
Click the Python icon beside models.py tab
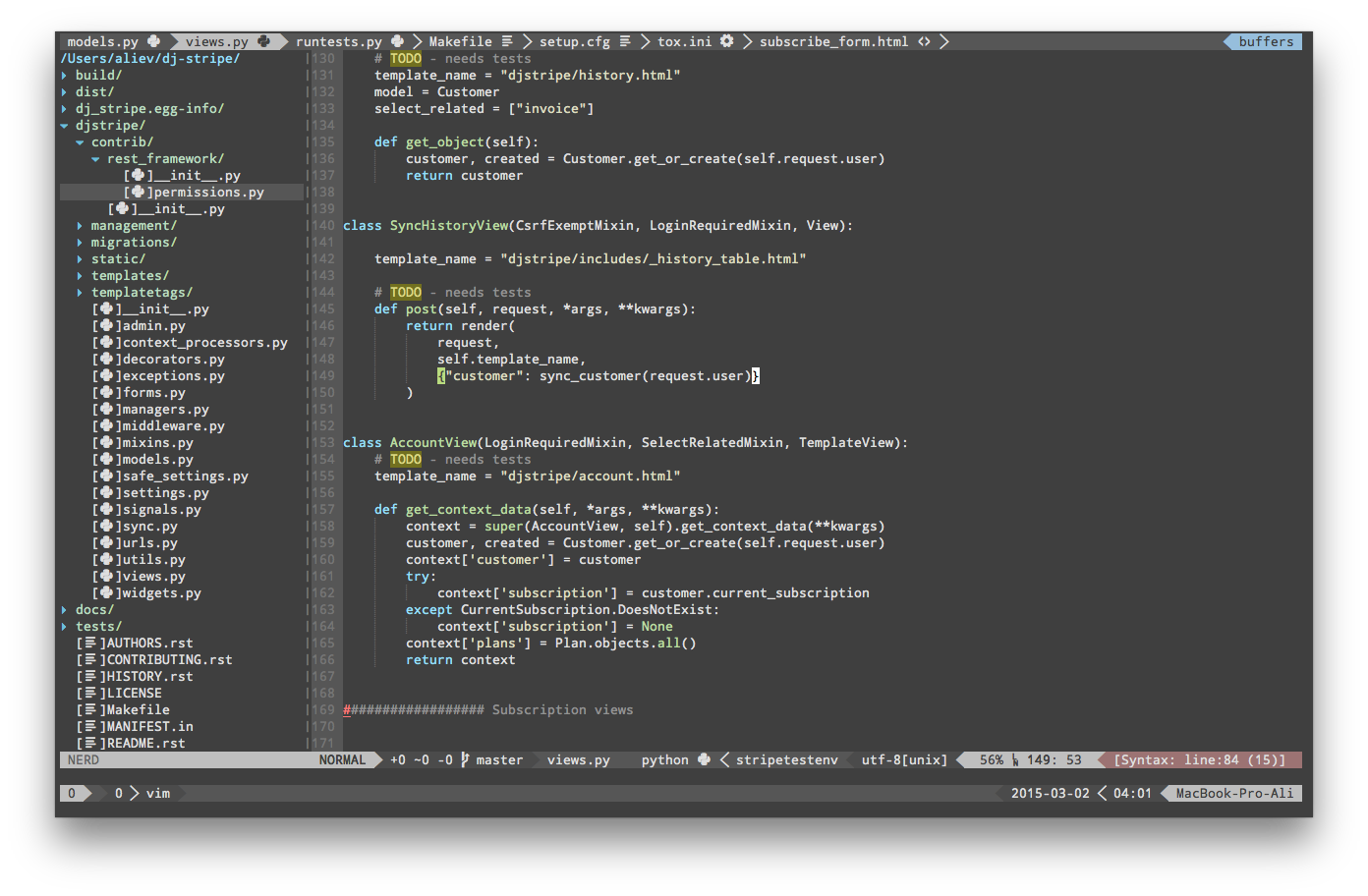click(x=153, y=41)
